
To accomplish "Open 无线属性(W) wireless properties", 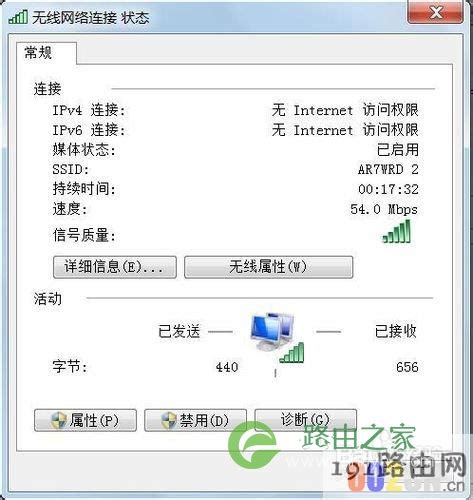I will point(268,267).
